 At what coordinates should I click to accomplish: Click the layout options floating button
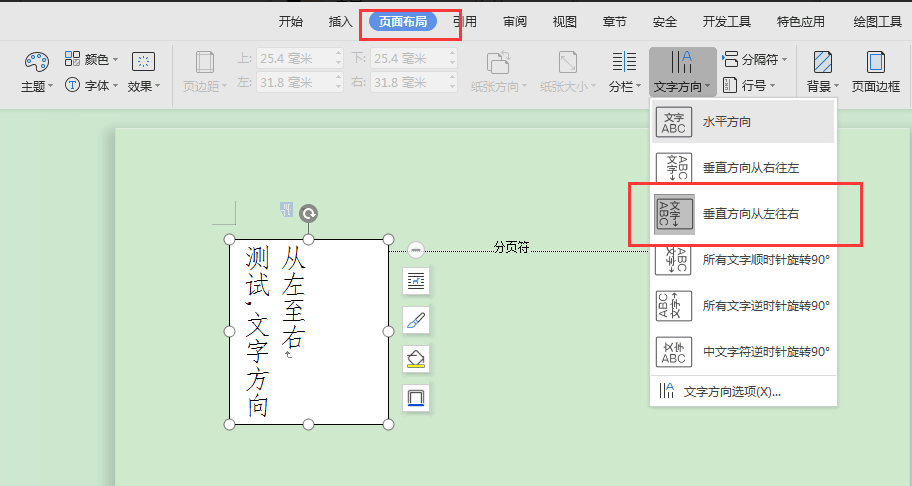click(x=416, y=281)
